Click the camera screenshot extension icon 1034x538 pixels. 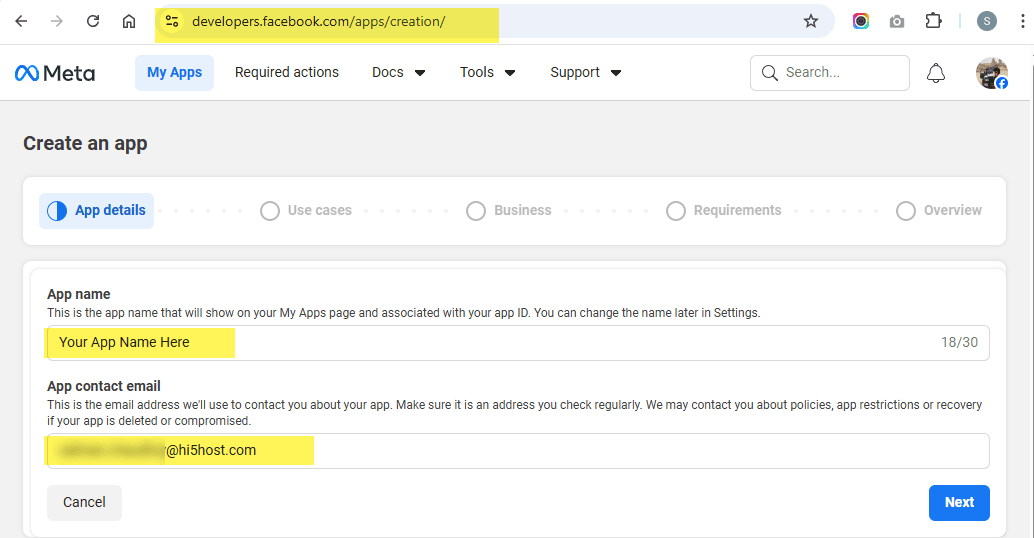(x=897, y=21)
